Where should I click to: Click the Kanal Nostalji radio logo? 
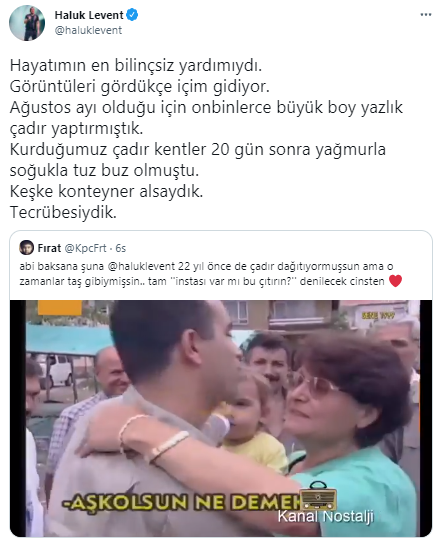click(318, 495)
